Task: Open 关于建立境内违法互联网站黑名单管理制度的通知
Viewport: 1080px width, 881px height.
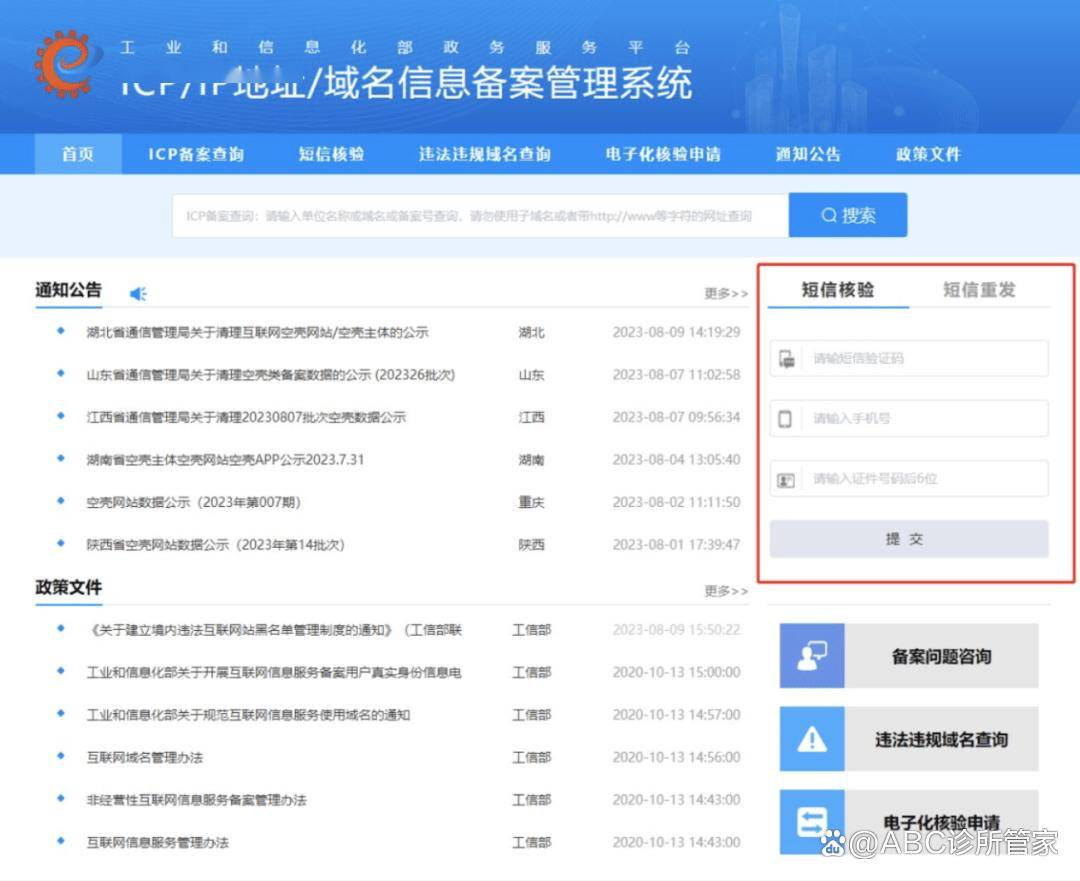Action: tap(274, 630)
